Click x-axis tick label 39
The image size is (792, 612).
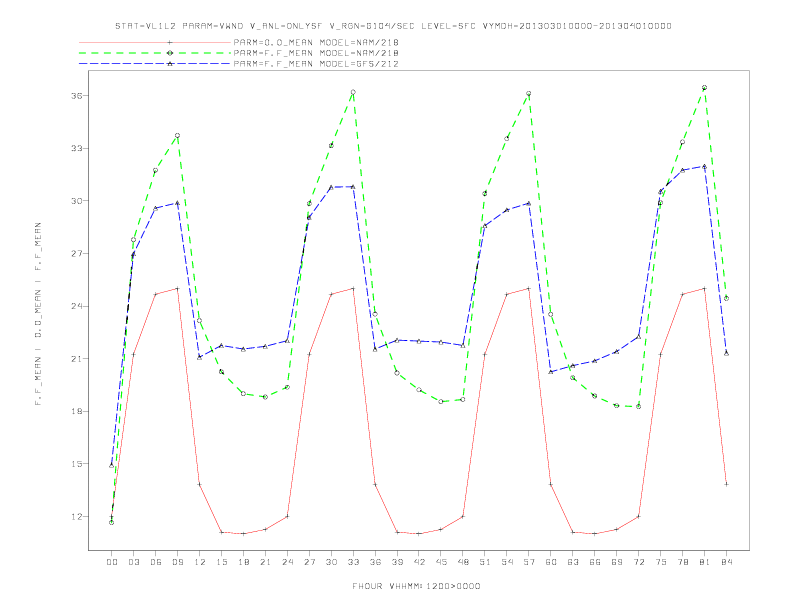click(397, 562)
